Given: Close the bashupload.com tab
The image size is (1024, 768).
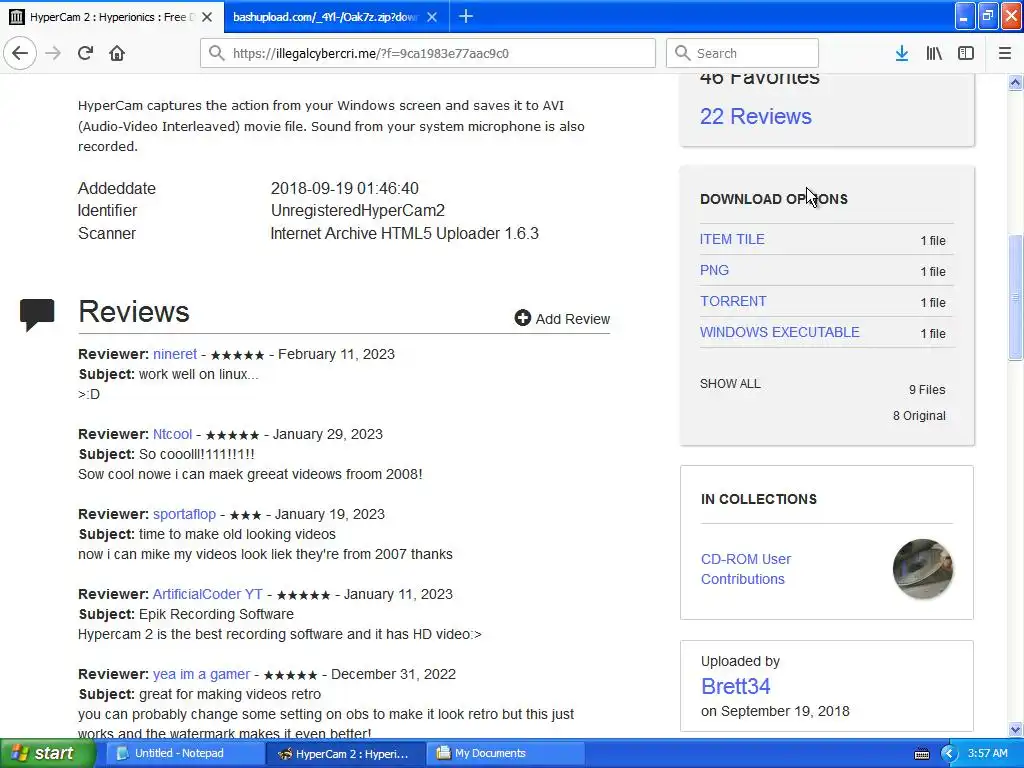Looking at the screenshot, I should point(432,17).
